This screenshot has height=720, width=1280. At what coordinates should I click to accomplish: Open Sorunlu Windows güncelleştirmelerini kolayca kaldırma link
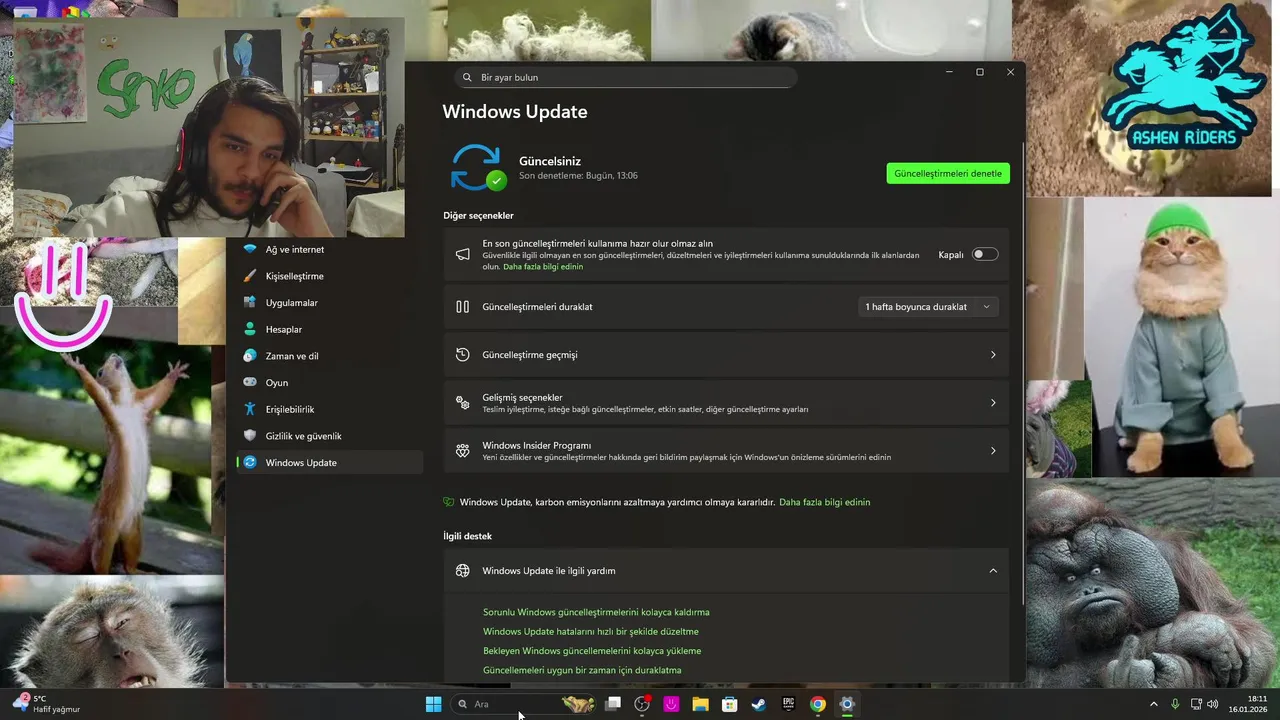596,612
